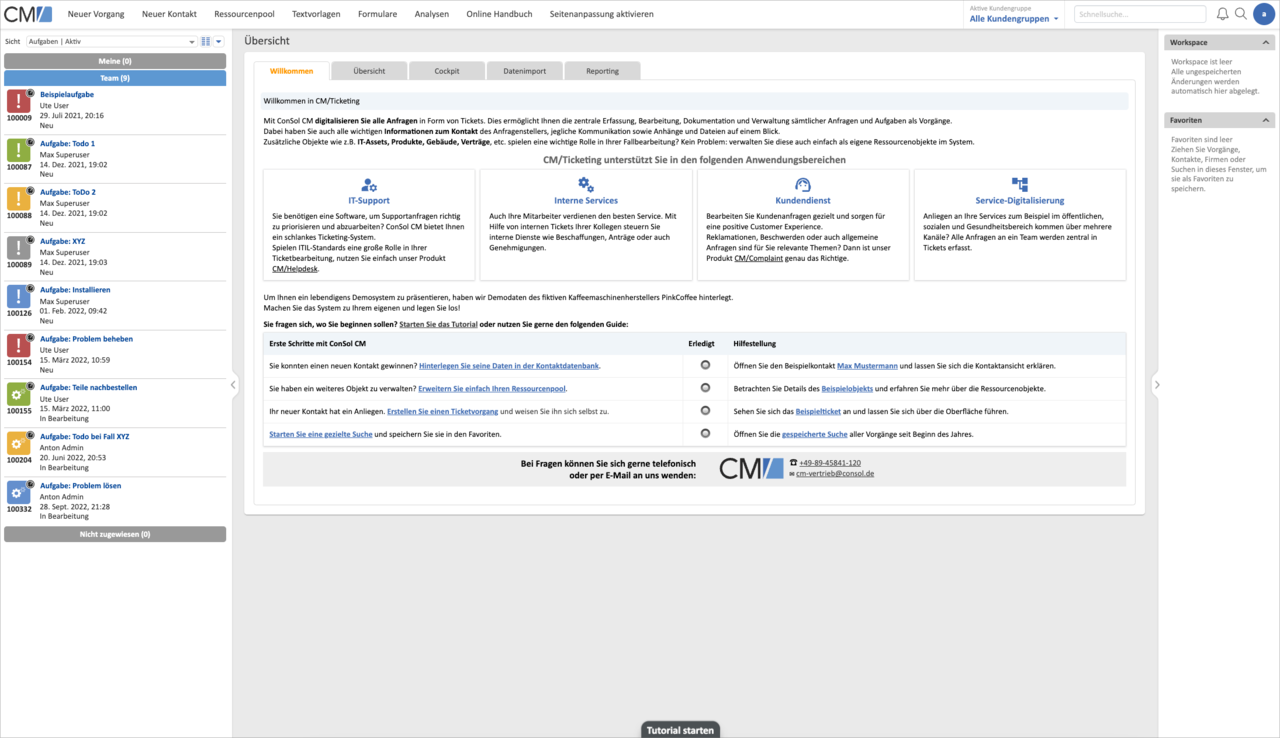Click the IT-Support icon in welcome panel
This screenshot has width=1280, height=738.
369,185
